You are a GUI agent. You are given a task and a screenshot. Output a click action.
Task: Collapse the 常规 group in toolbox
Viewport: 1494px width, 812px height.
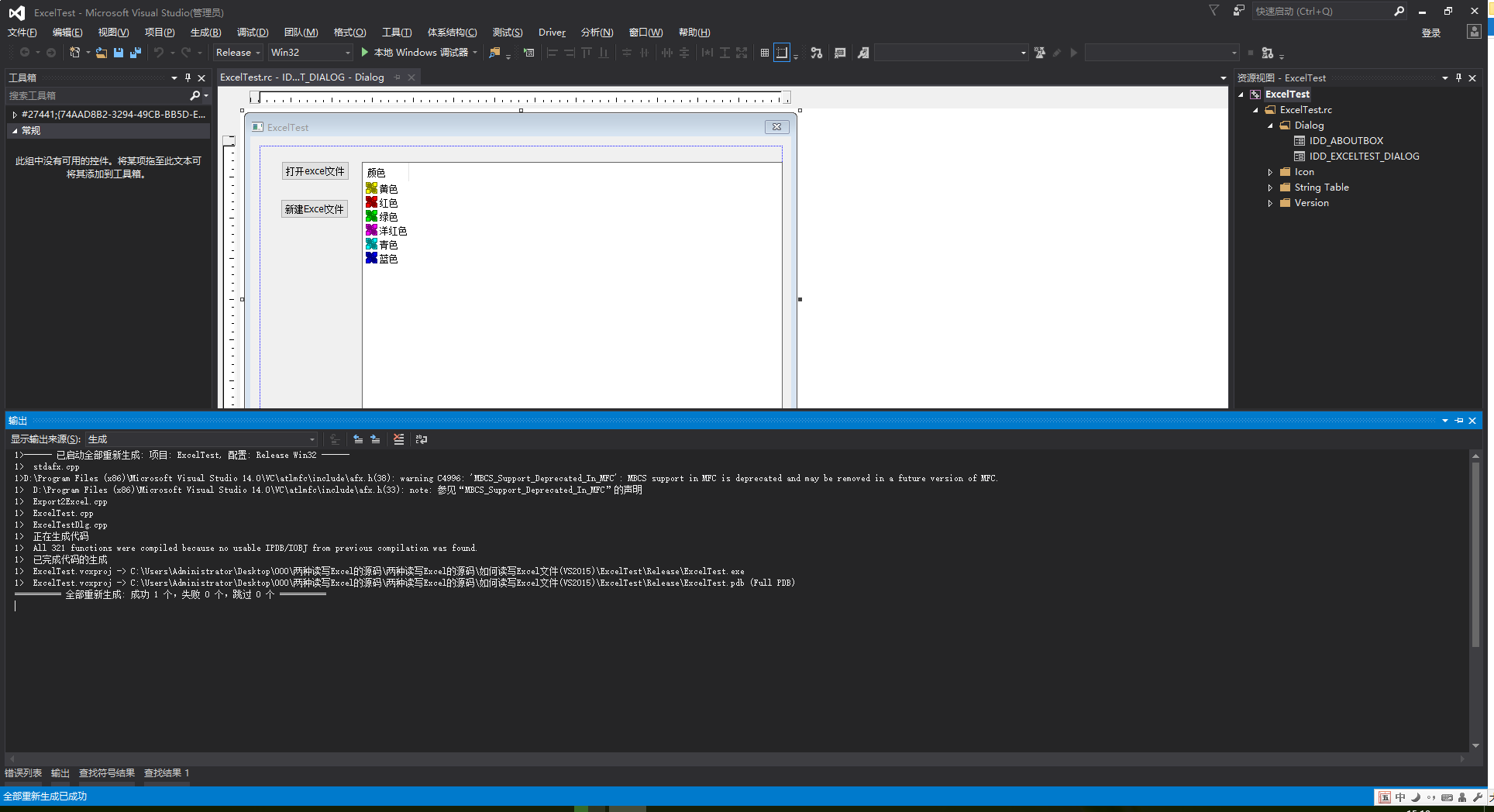point(15,131)
